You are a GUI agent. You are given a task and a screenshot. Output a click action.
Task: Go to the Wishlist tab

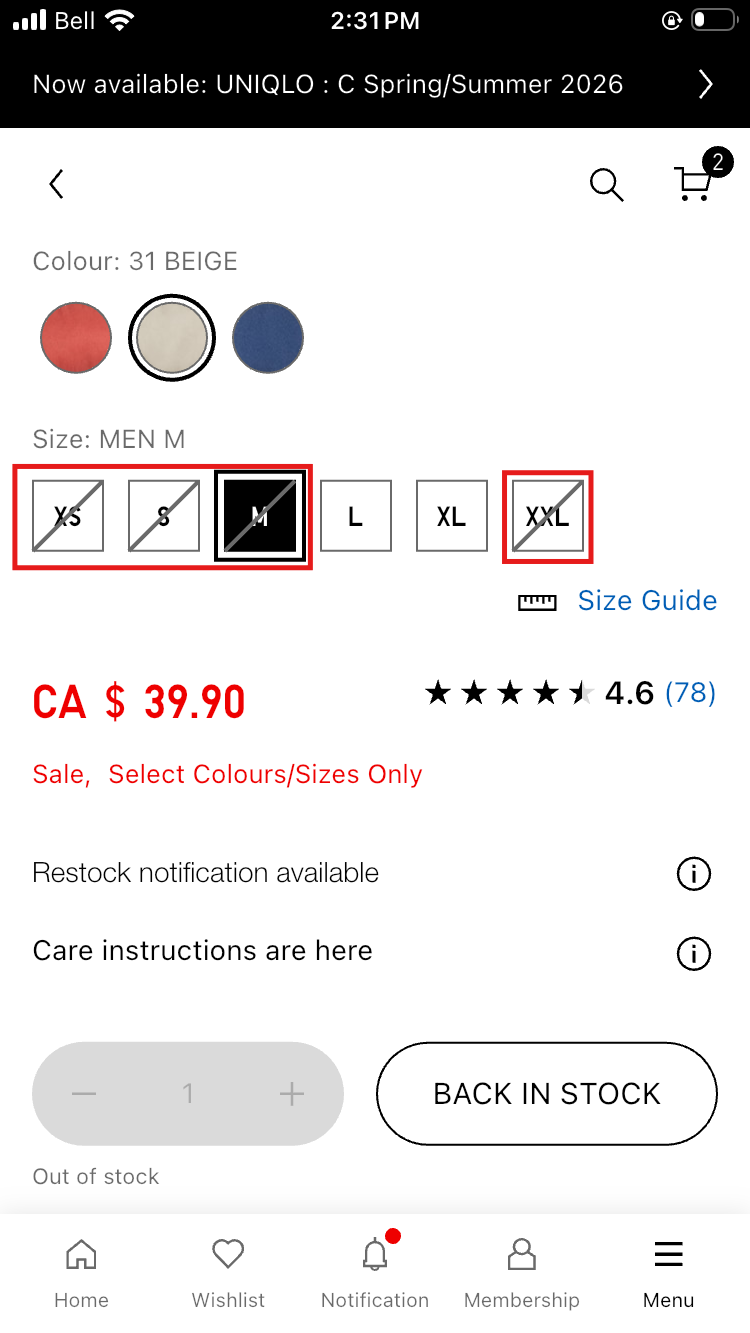click(228, 1273)
